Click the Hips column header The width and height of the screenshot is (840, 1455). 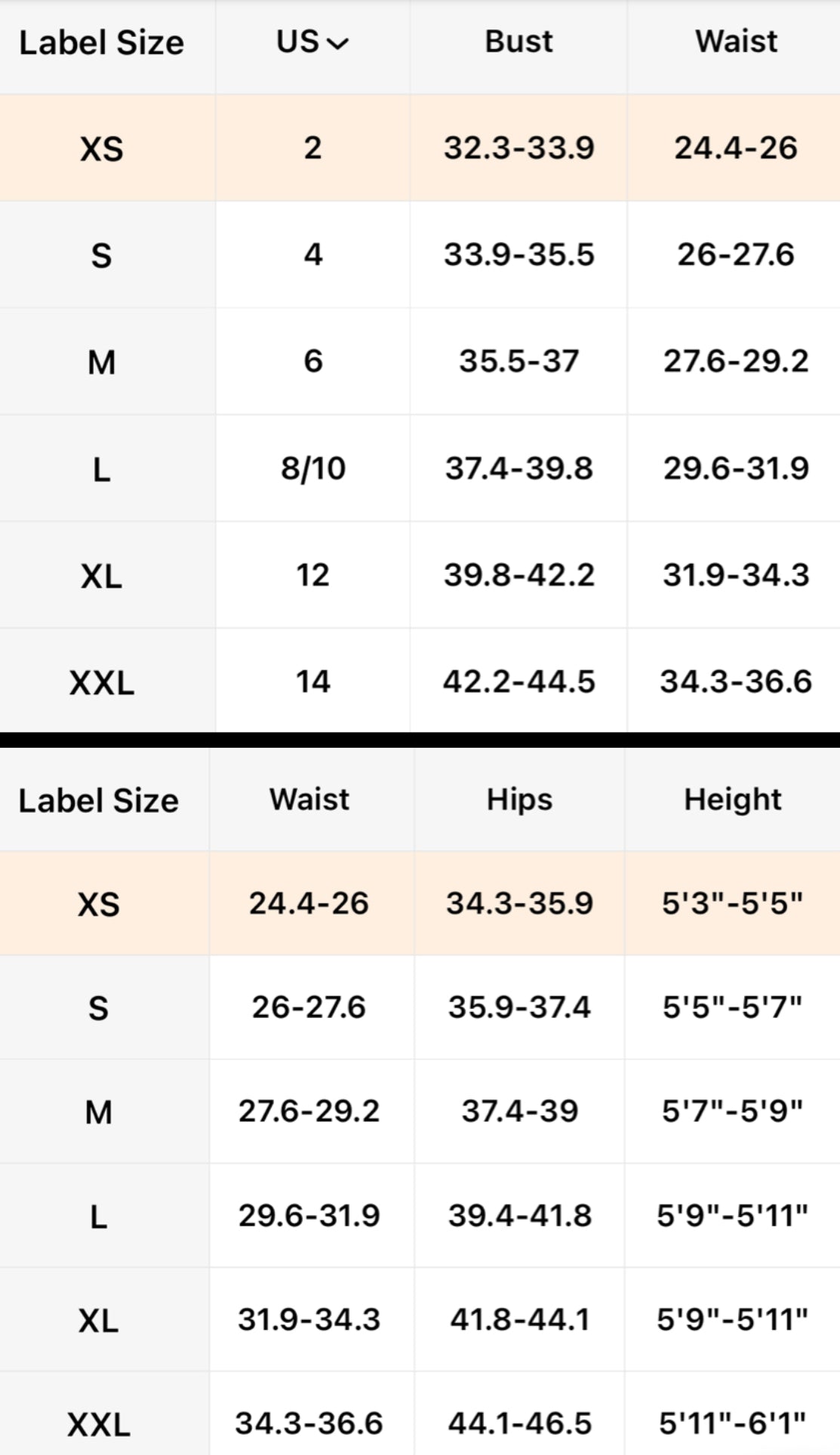point(519,800)
